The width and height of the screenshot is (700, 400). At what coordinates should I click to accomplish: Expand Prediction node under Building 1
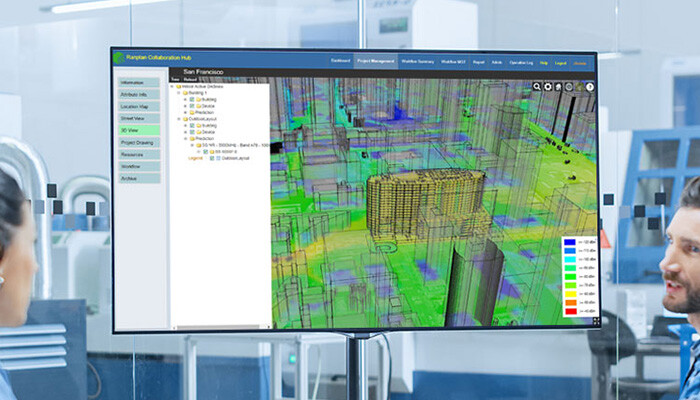(185, 112)
